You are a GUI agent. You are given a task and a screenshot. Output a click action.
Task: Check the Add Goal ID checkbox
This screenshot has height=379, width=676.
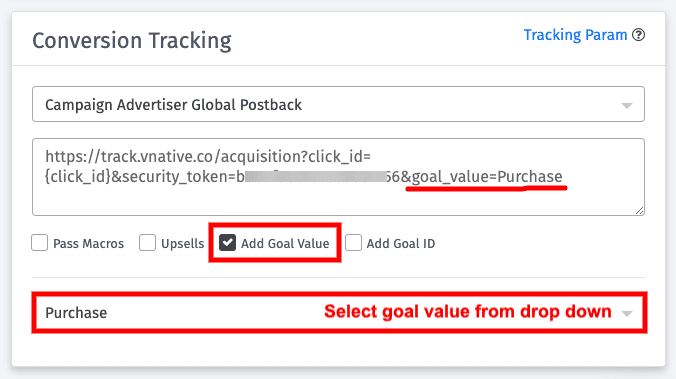[x=353, y=243]
